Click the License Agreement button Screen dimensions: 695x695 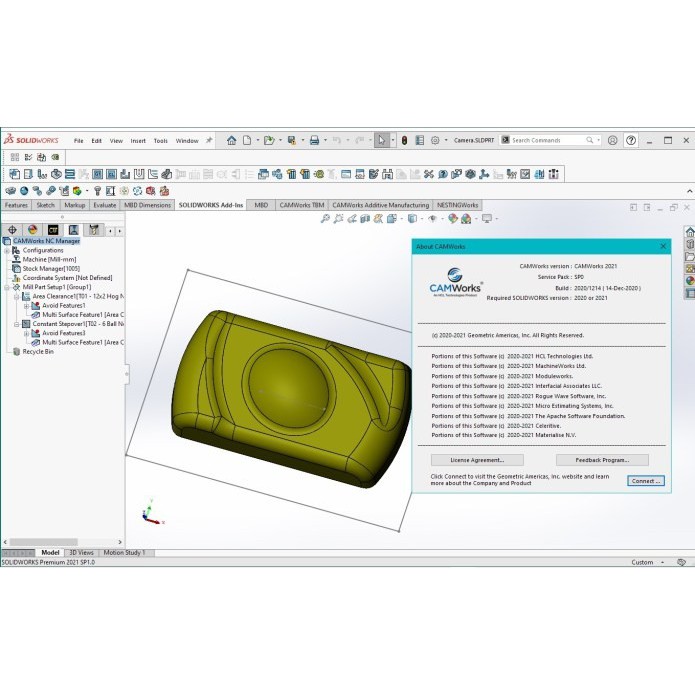[x=477, y=460]
